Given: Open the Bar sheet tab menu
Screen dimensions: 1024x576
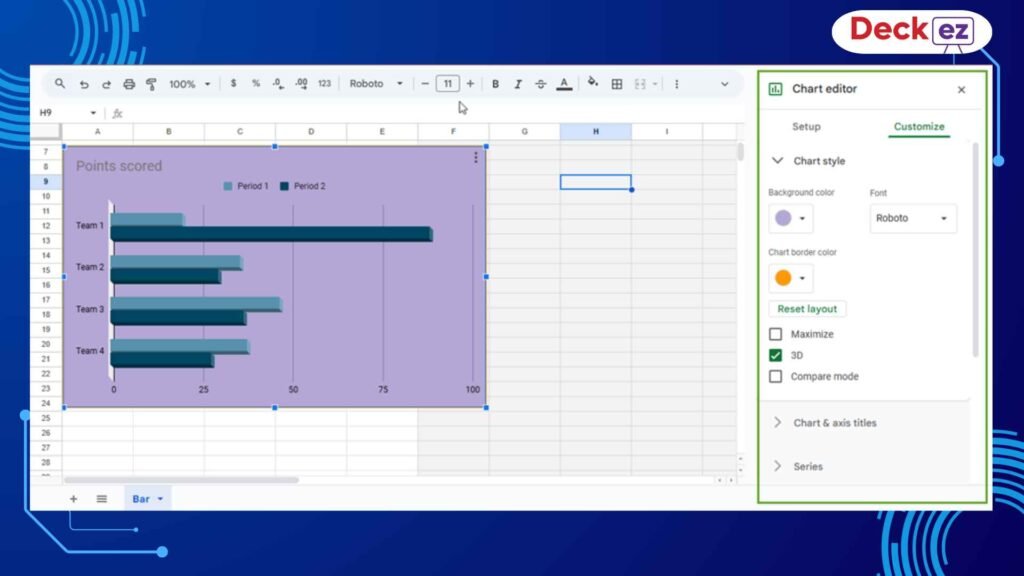Looking at the screenshot, I should (158, 498).
